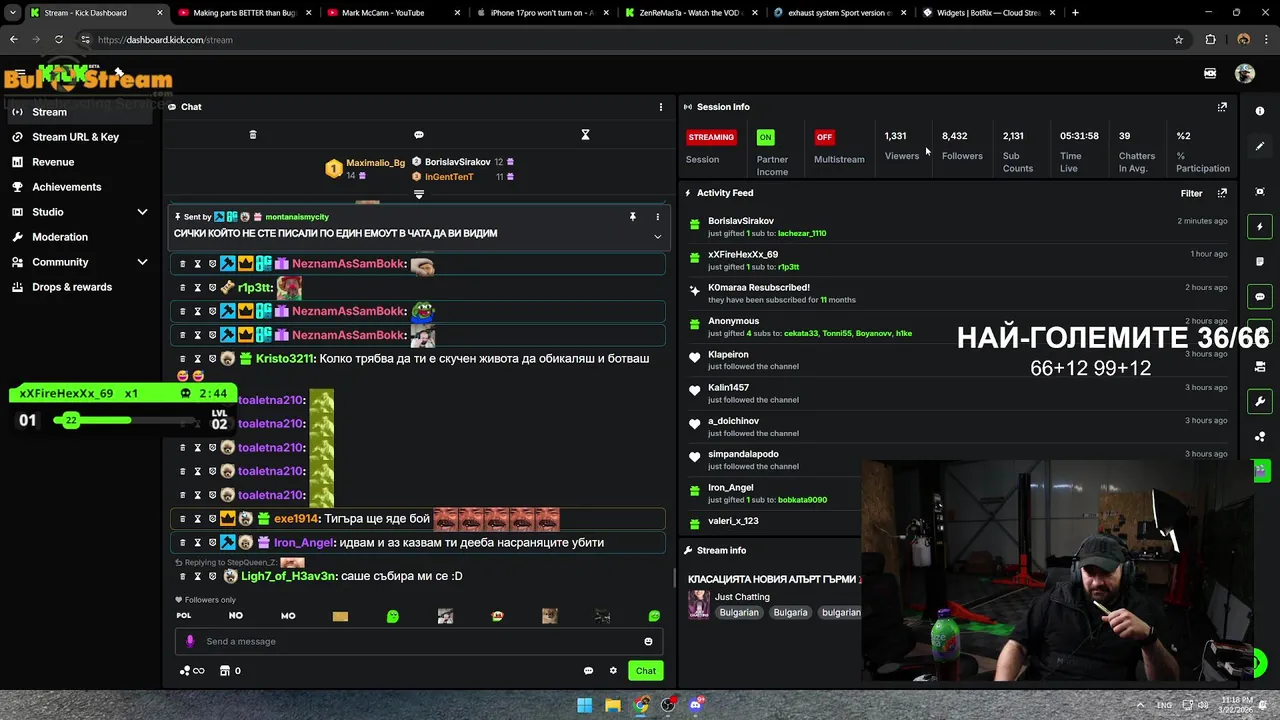Click username exe1914 in chat

pyautogui.click(x=296, y=519)
